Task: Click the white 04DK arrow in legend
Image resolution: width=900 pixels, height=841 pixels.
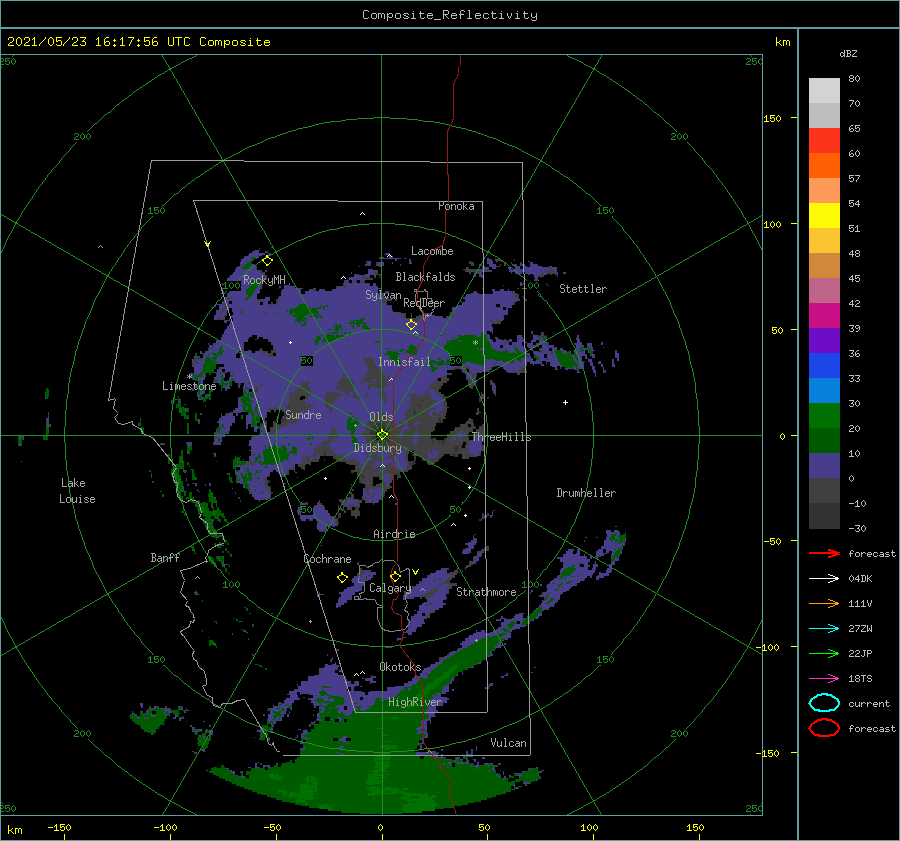Action: [x=824, y=578]
